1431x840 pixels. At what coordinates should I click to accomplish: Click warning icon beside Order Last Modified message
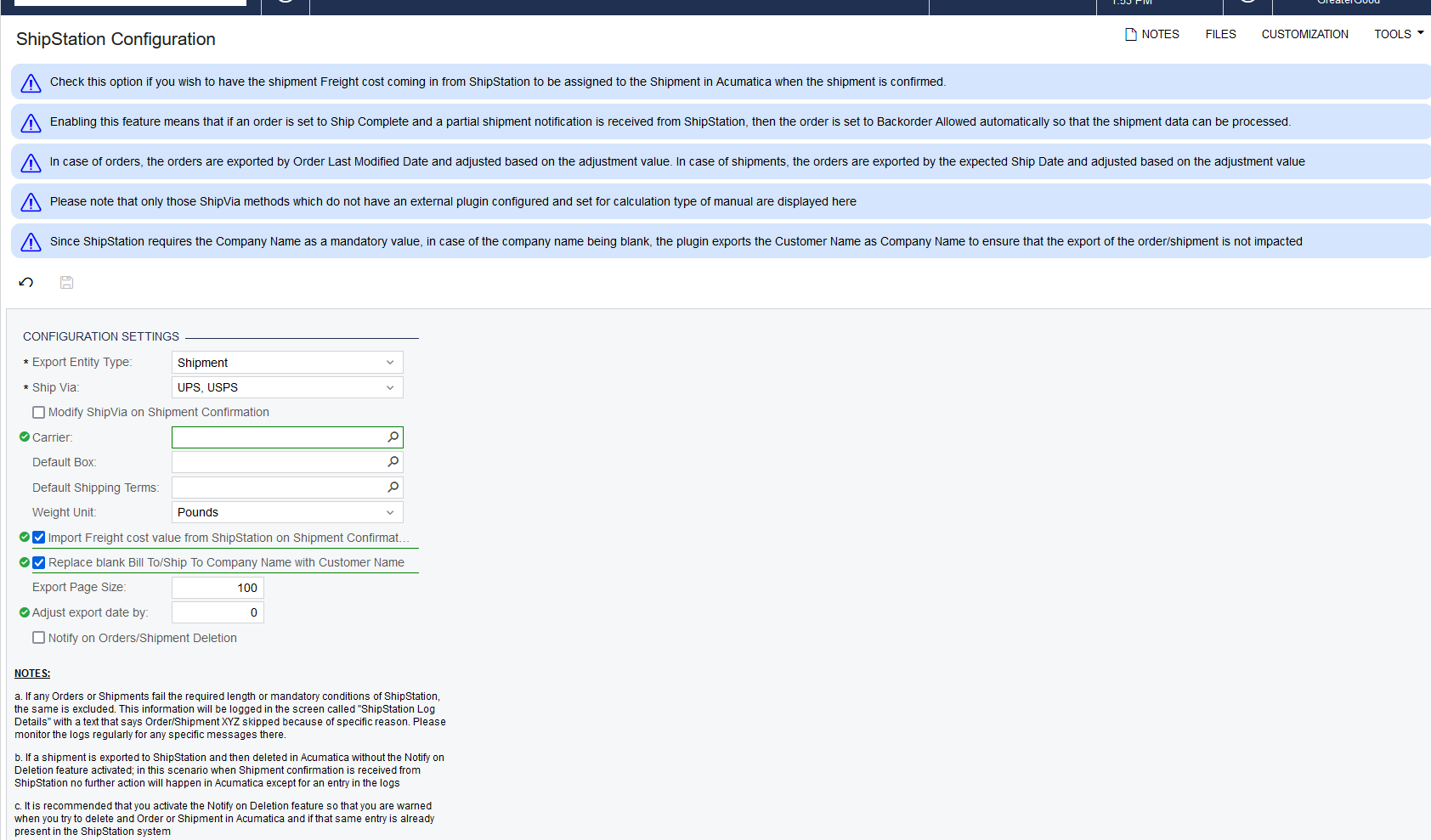31,162
